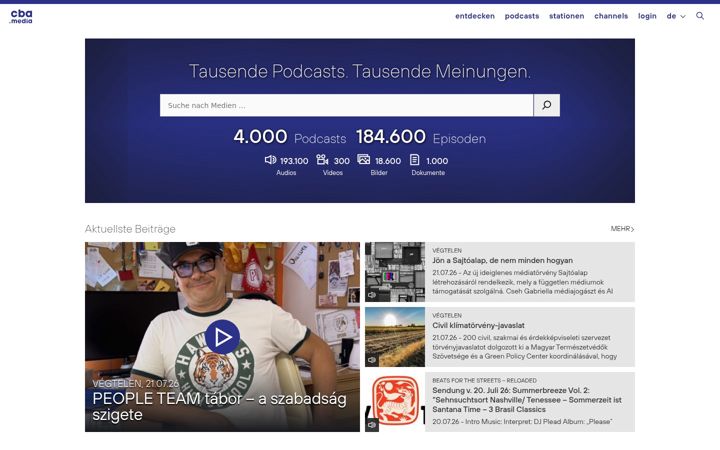Image resolution: width=720 pixels, height=450 pixels.
Task: Open the entdecken menu
Action: [x=475, y=16]
